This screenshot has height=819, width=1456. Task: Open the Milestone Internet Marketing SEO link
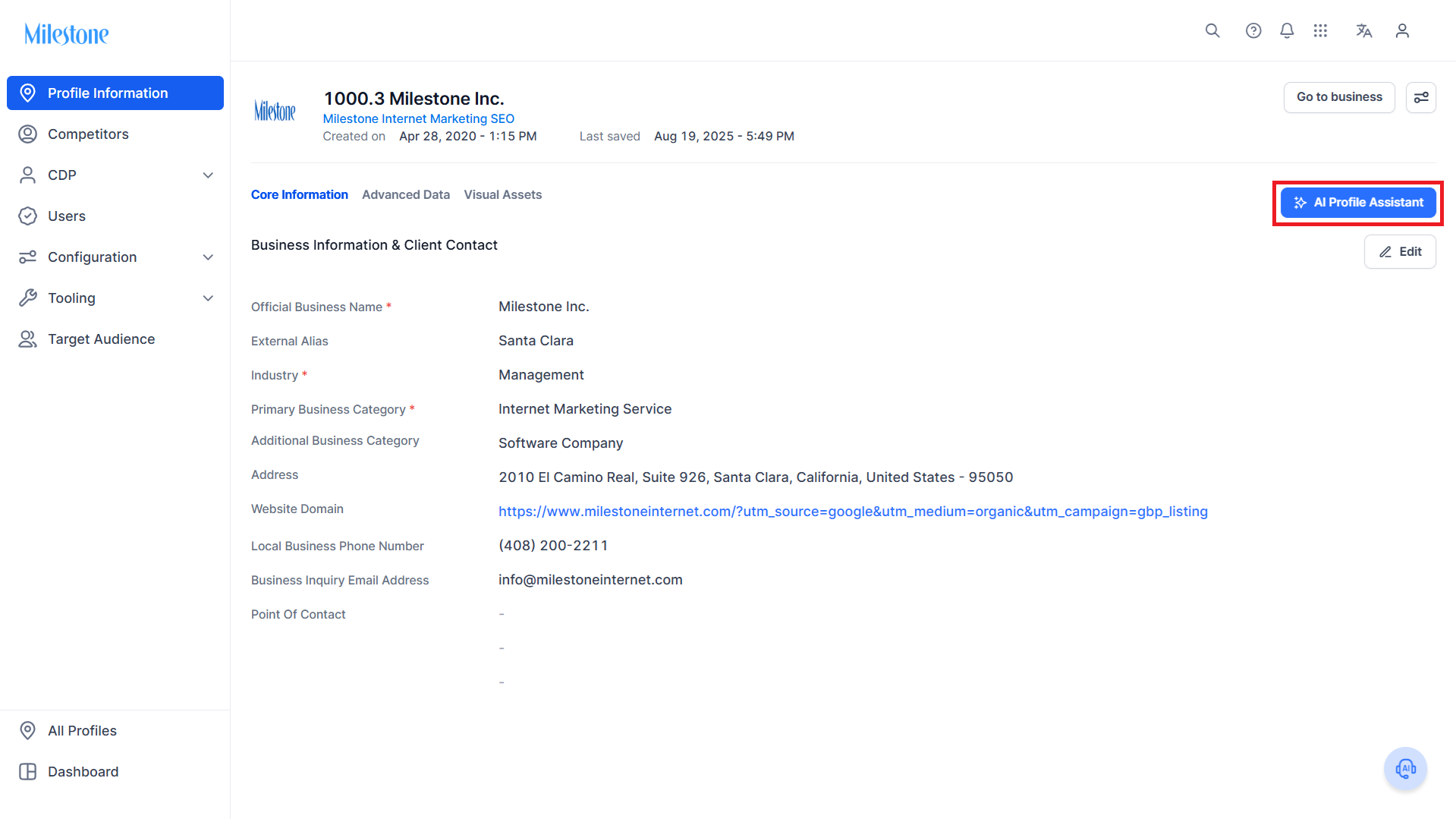[x=419, y=118]
